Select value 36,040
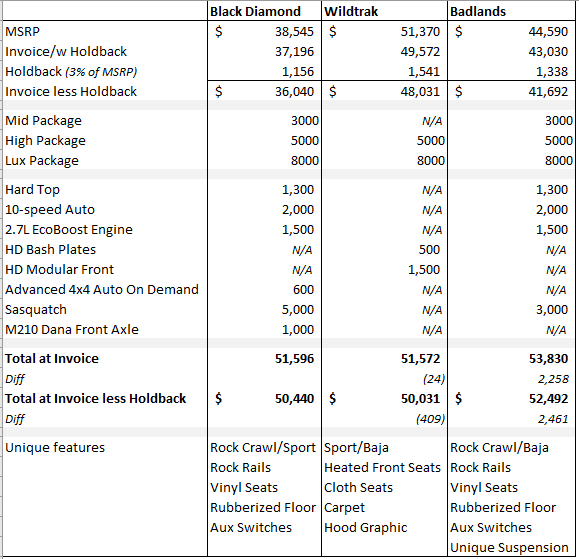 pos(294,91)
